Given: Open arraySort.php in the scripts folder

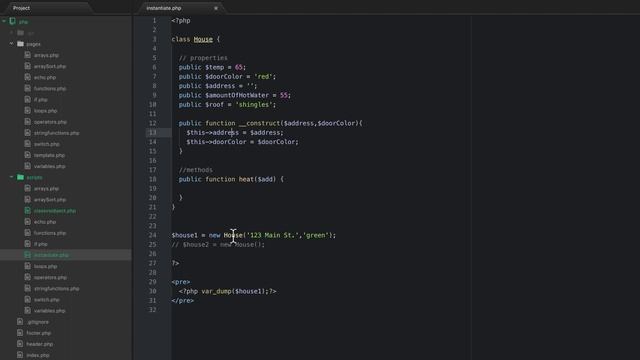Looking at the screenshot, I should point(50,200).
